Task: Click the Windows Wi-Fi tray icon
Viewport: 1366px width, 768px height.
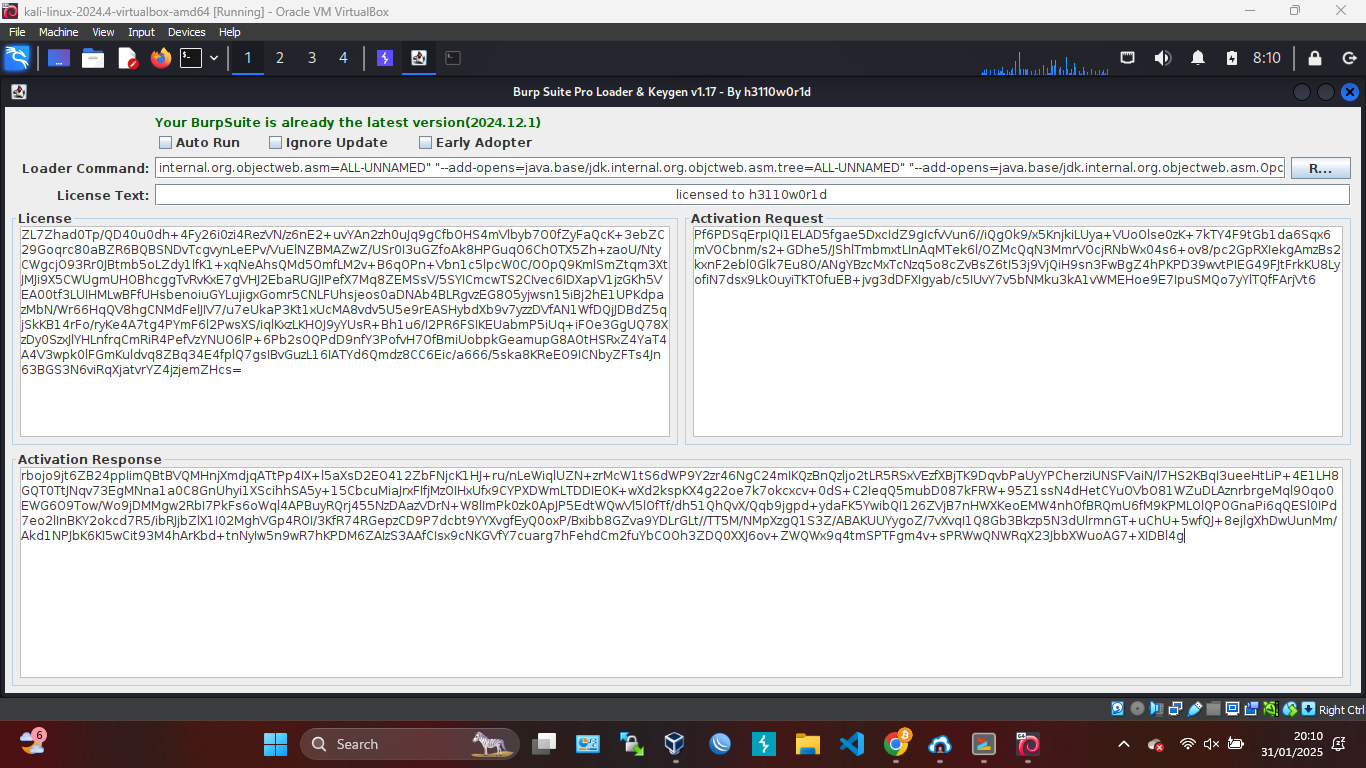Action: (1187, 744)
